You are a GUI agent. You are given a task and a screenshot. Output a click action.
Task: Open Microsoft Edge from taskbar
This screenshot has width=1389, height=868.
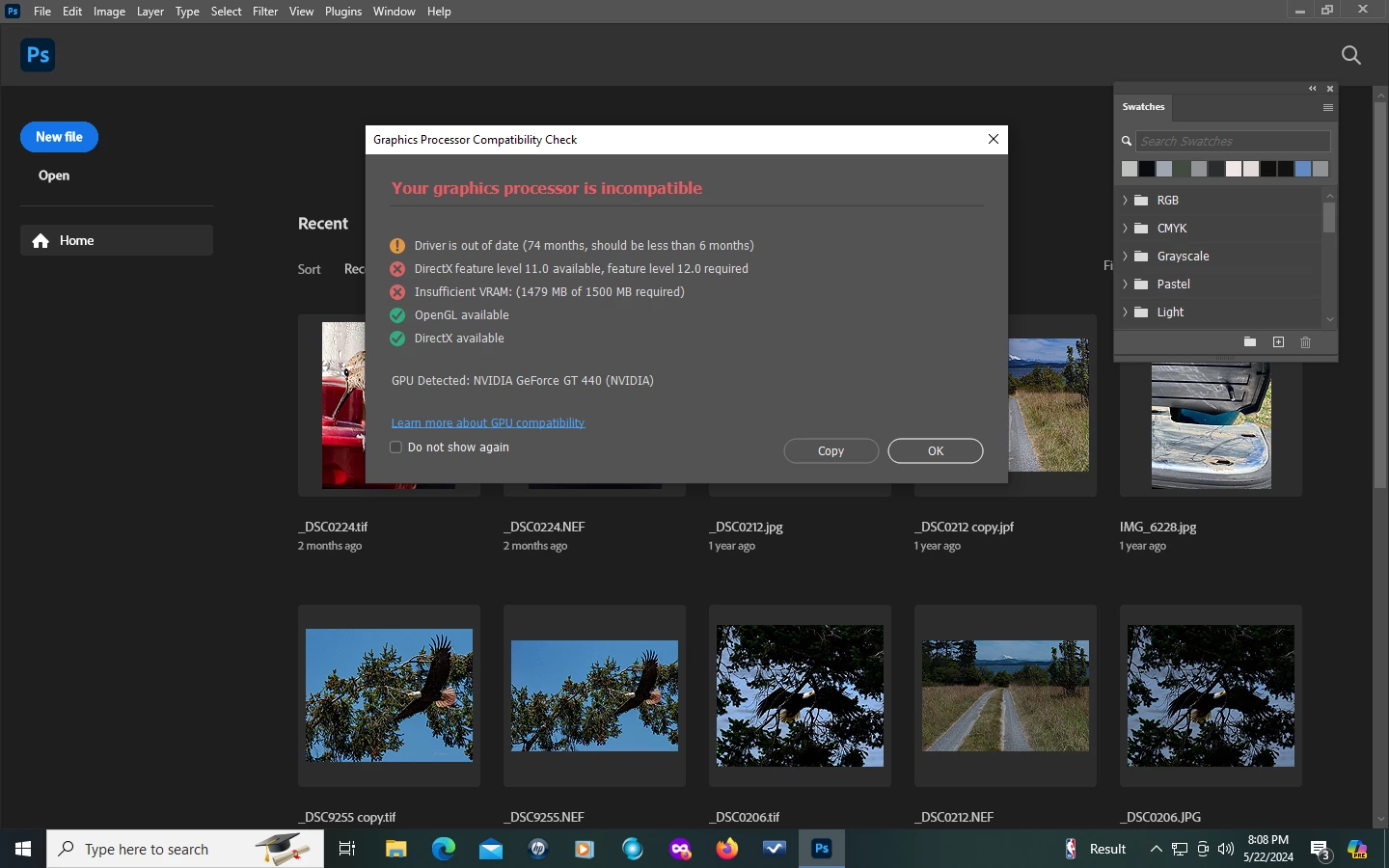tap(444, 849)
